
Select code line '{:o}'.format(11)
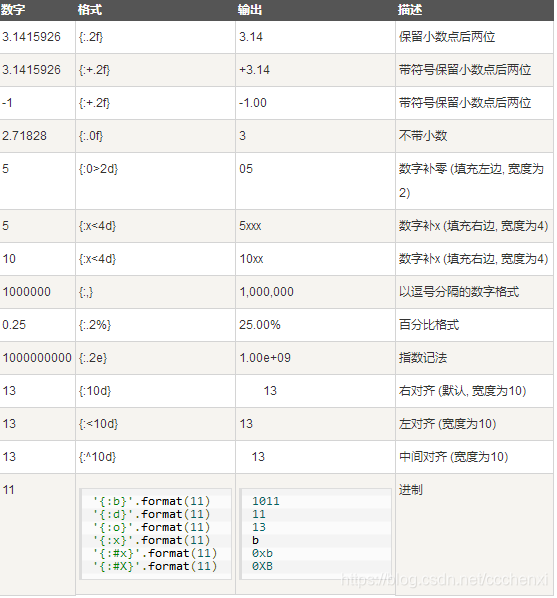click(x=152, y=527)
